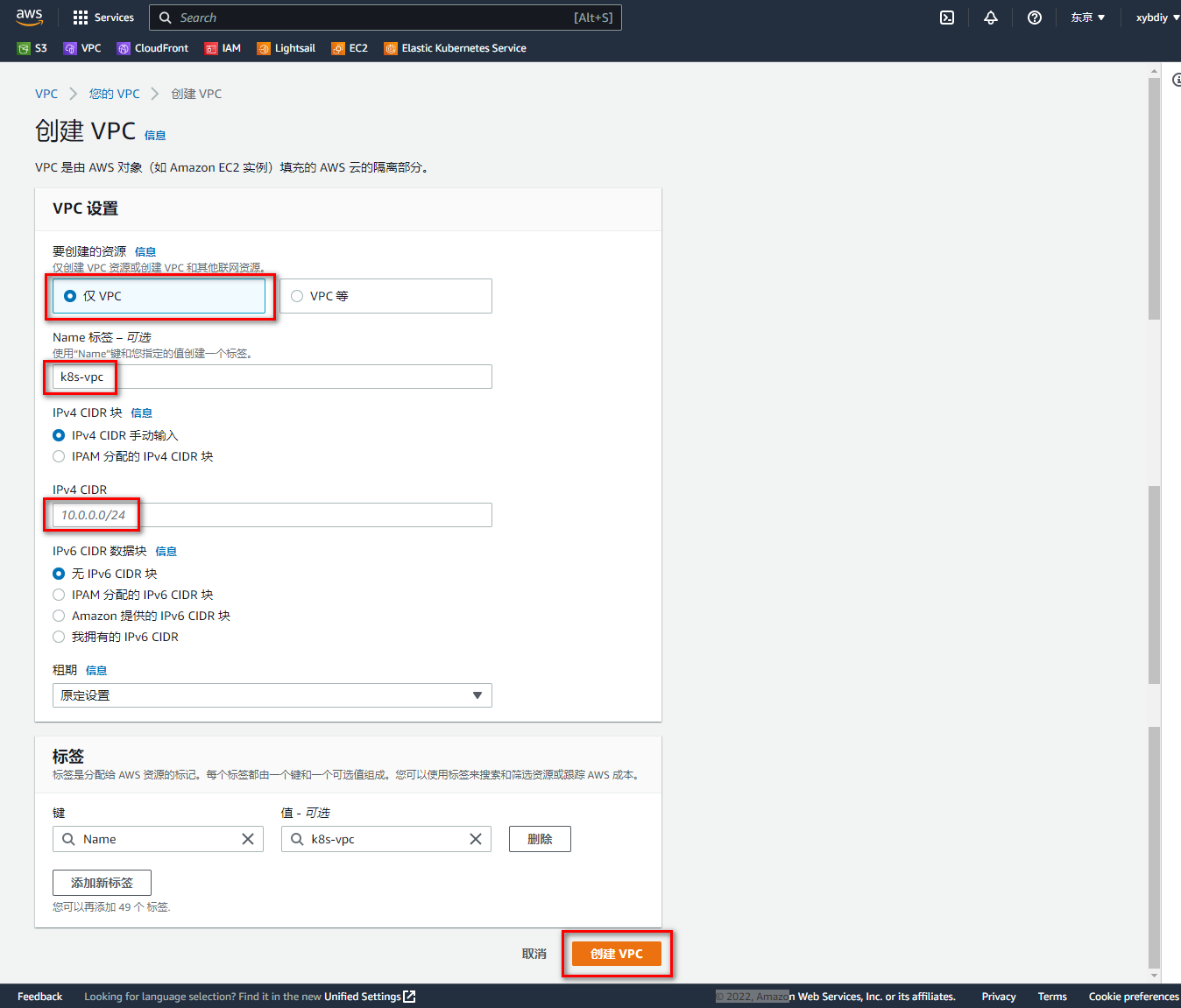Open the 东京 region dropdown
1181x1008 pixels.
(1087, 18)
